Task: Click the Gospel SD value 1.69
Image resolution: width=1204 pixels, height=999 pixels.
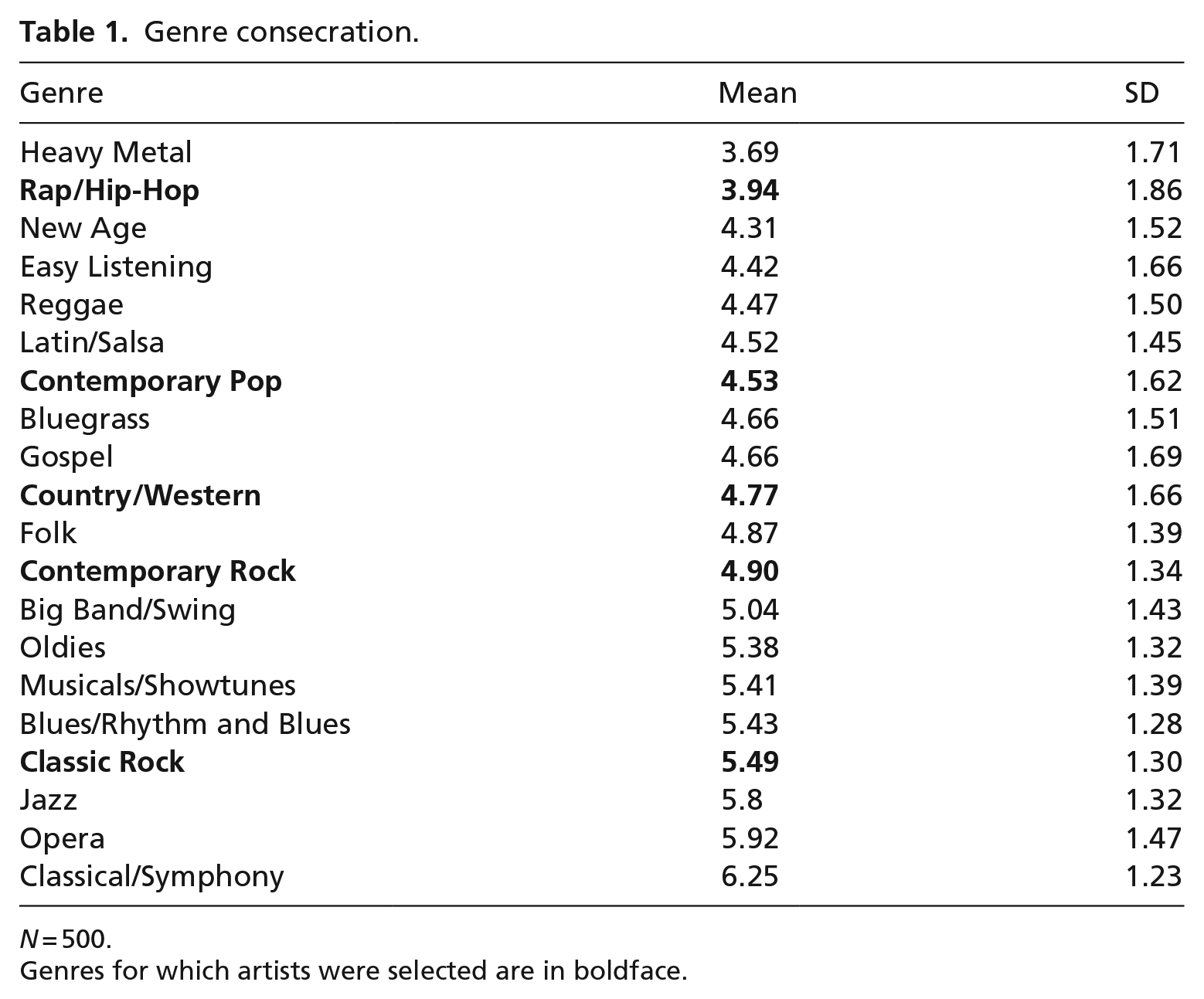Action: coord(1154,457)
